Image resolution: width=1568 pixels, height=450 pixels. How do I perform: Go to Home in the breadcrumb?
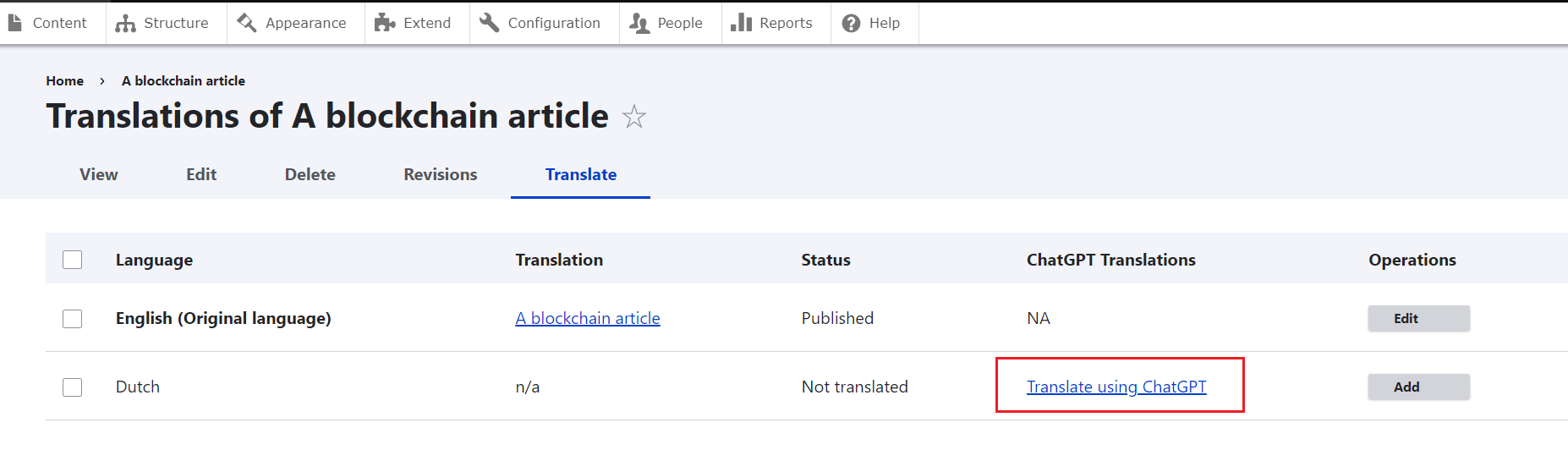point(64,80)
